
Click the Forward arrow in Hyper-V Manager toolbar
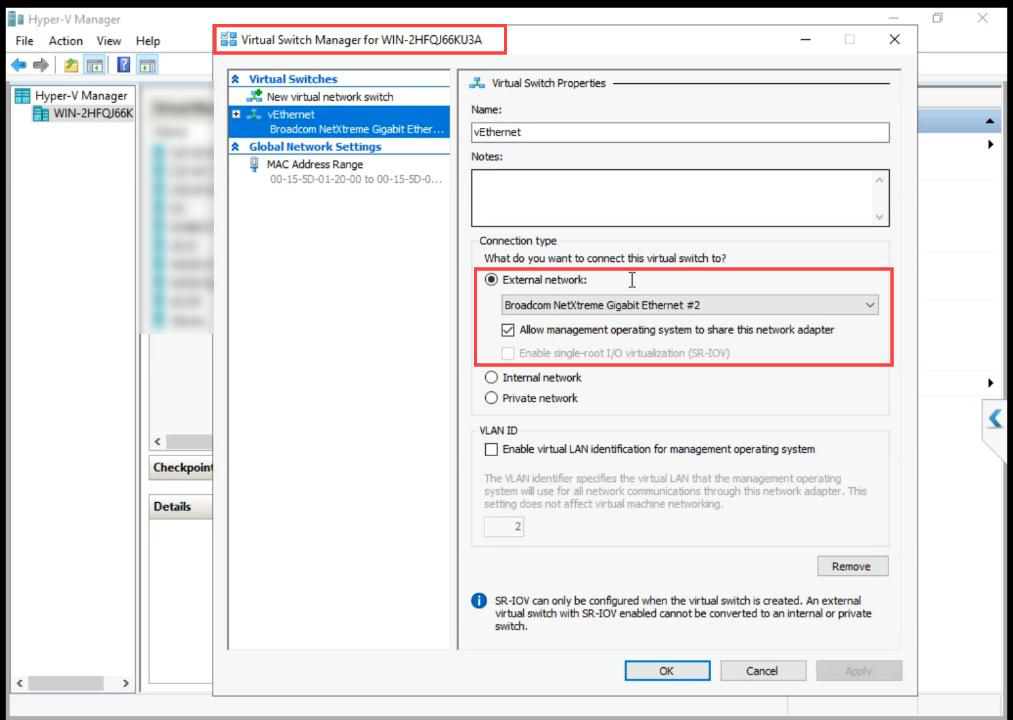coord(41,65)
